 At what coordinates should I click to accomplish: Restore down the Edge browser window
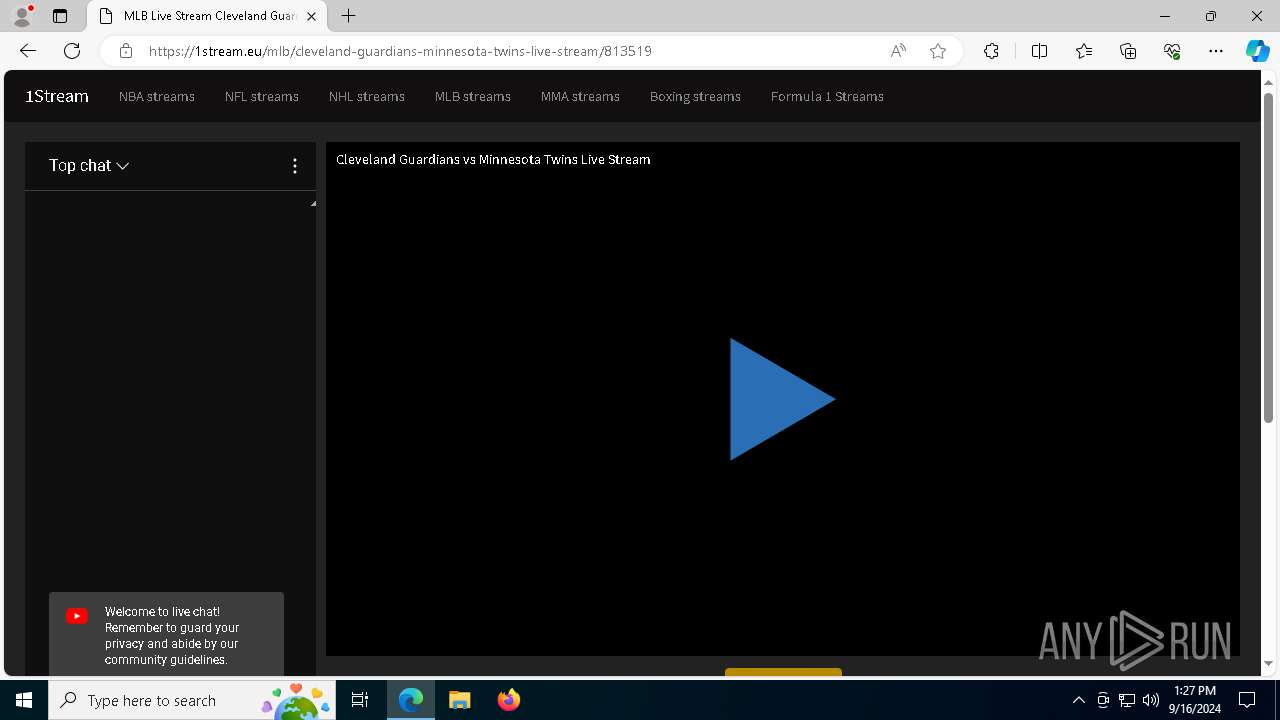click(x=1211, y=16)
